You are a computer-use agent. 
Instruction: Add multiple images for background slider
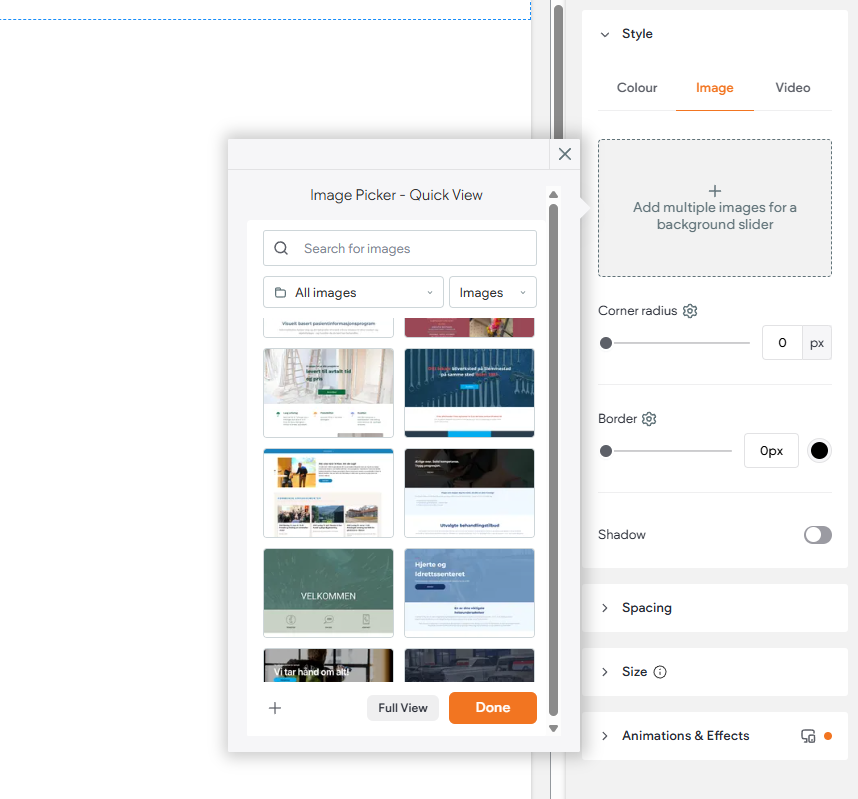715,208
